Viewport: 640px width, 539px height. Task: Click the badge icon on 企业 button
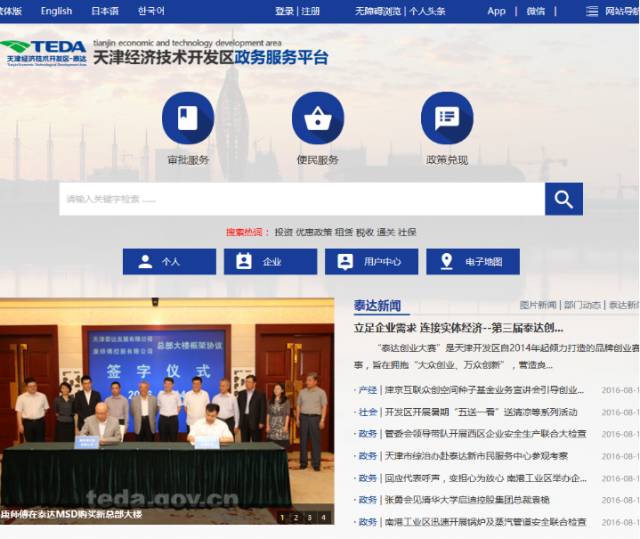[244, 262]
